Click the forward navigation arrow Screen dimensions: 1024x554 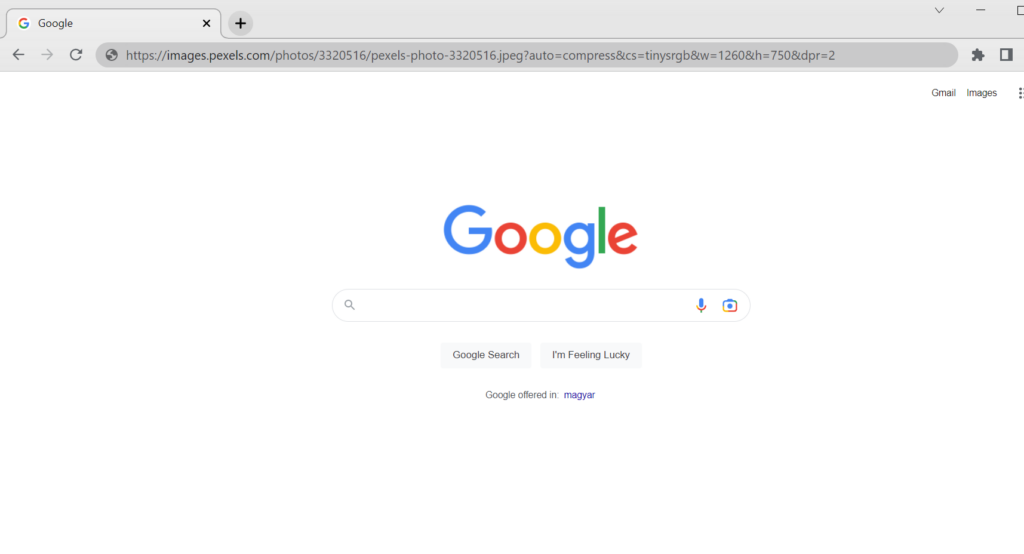coord(47,55)
